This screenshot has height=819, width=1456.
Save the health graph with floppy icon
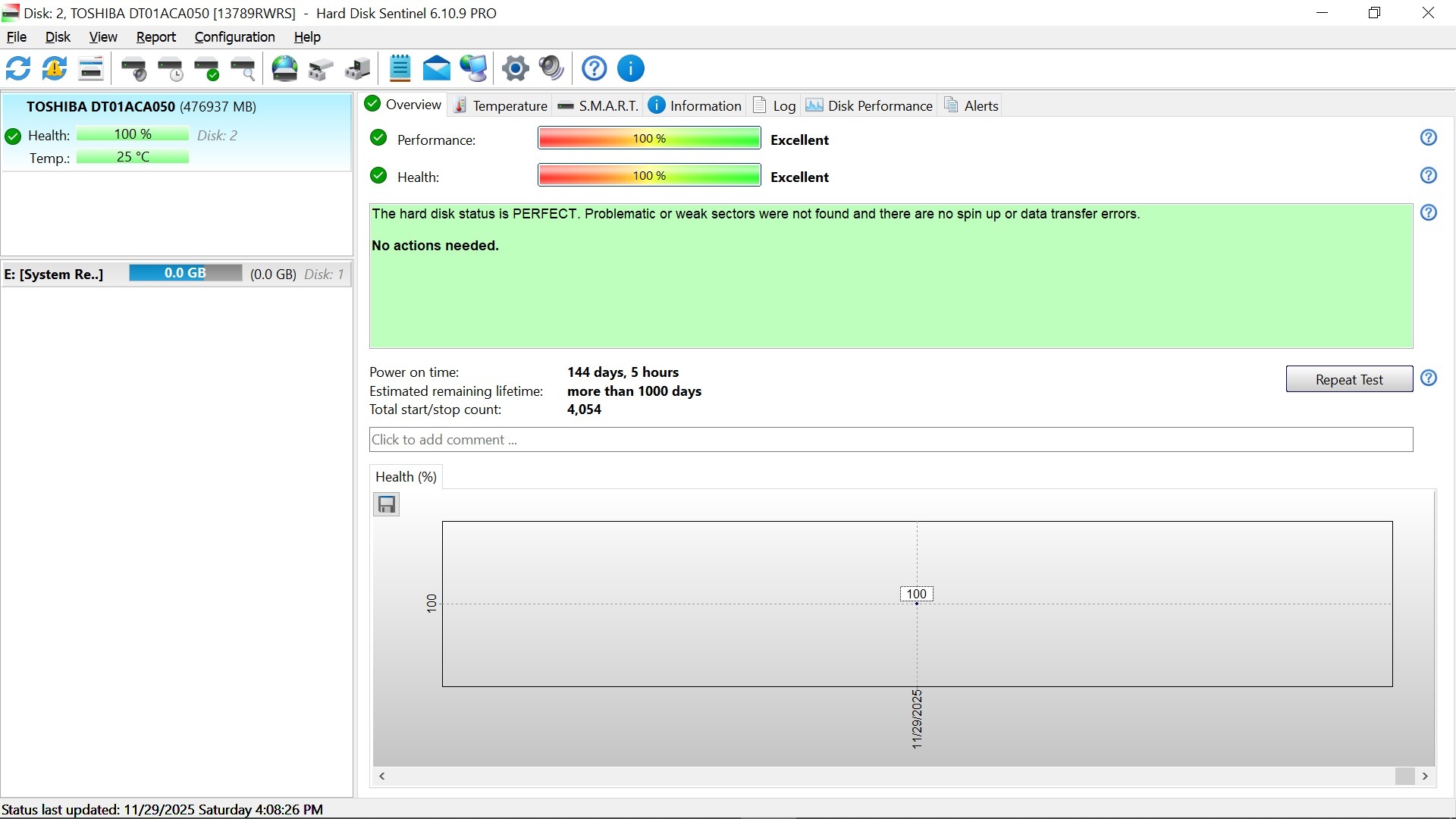click(x=387, y=505)
